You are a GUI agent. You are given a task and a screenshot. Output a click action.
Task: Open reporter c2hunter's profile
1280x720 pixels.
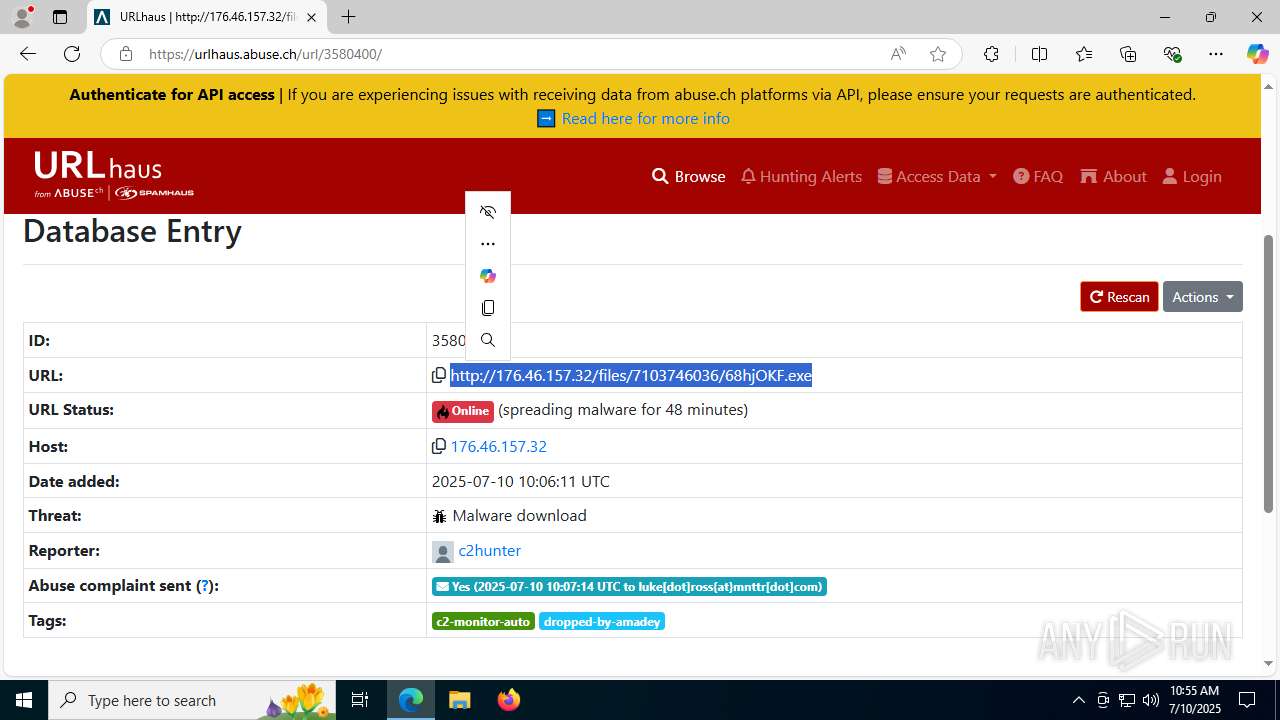pos(489,551)
